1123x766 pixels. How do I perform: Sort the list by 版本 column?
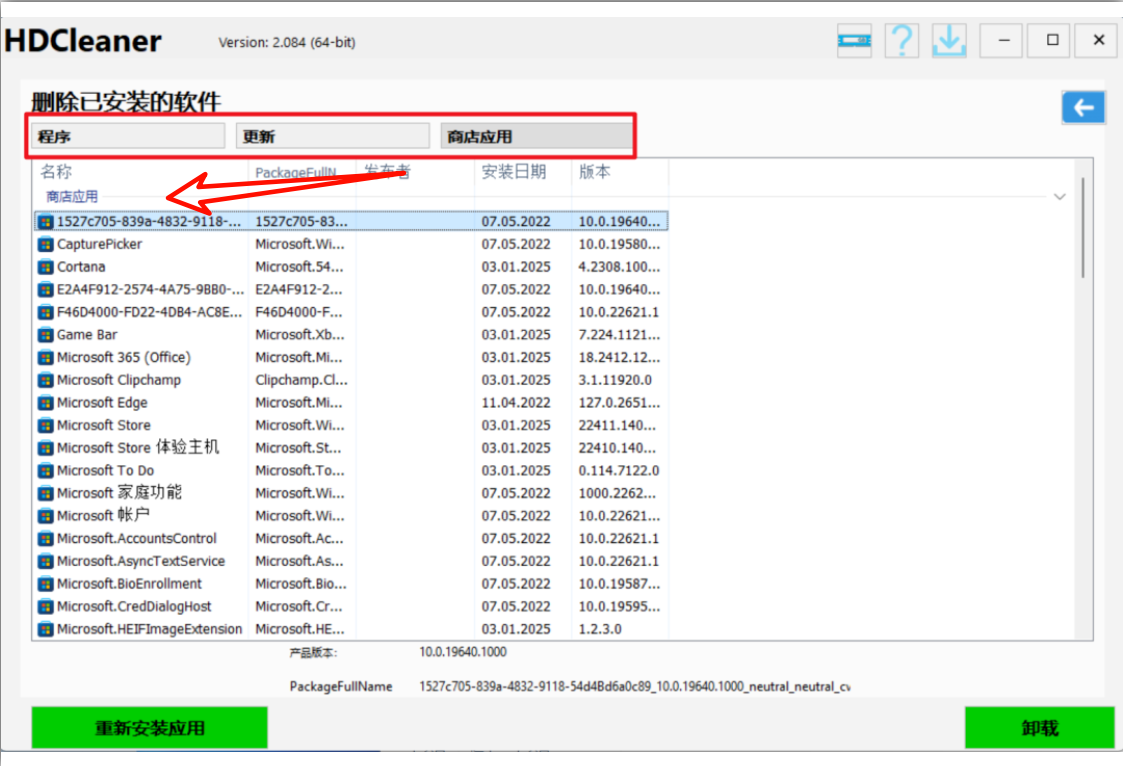594,171
